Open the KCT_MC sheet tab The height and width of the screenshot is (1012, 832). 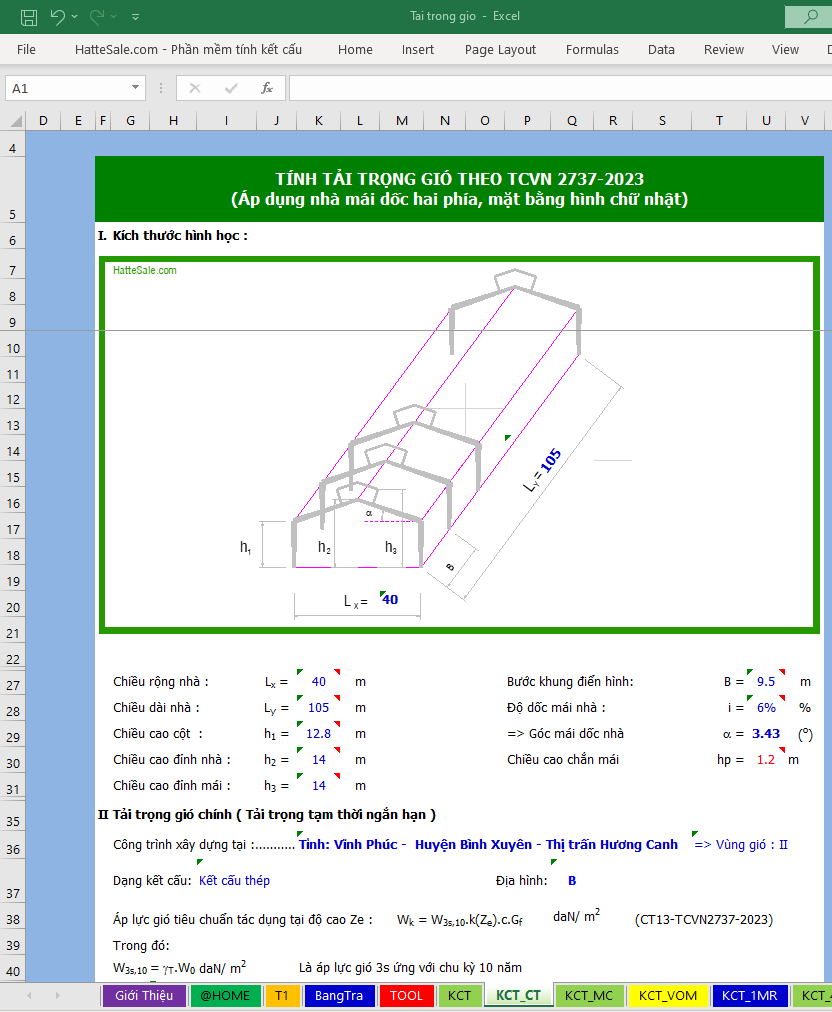tap(589, 996)
